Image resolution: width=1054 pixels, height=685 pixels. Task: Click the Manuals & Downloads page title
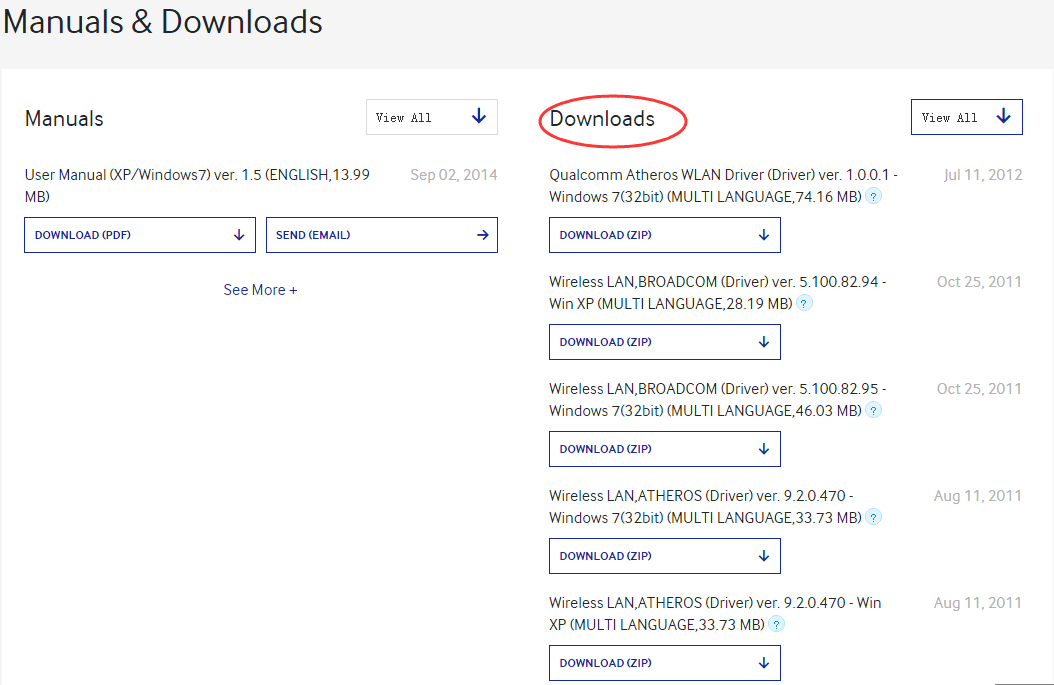[163, 22]
